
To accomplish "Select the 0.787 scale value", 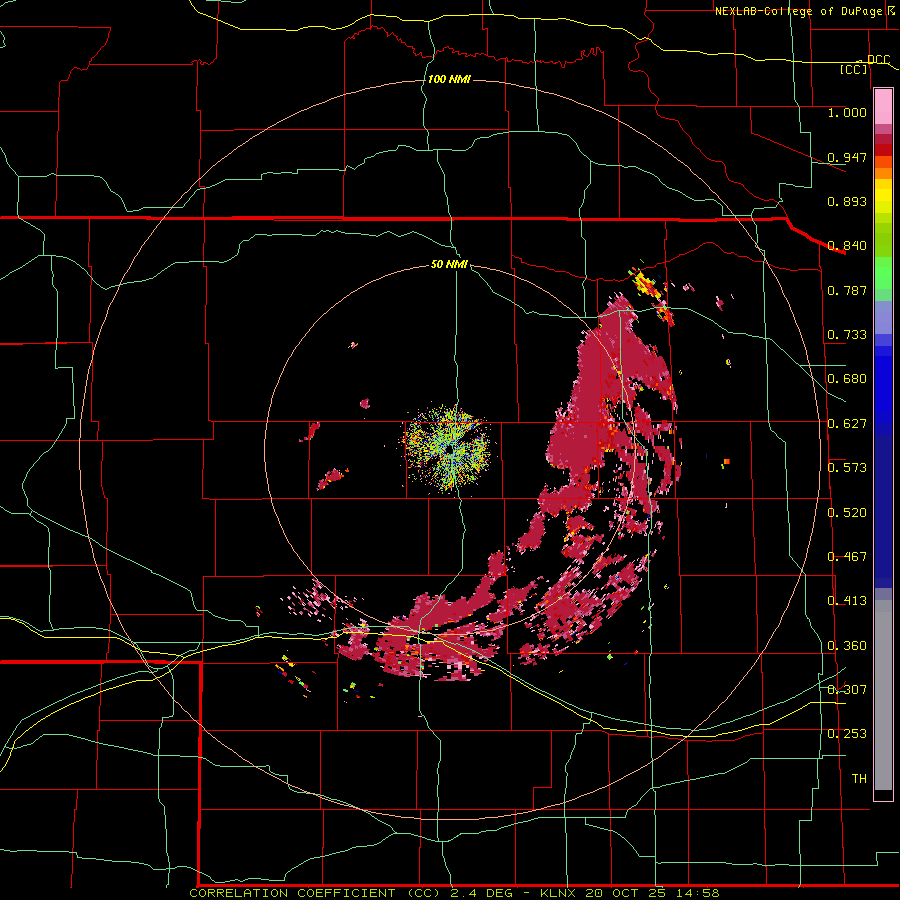I will [x=847, y=290].
